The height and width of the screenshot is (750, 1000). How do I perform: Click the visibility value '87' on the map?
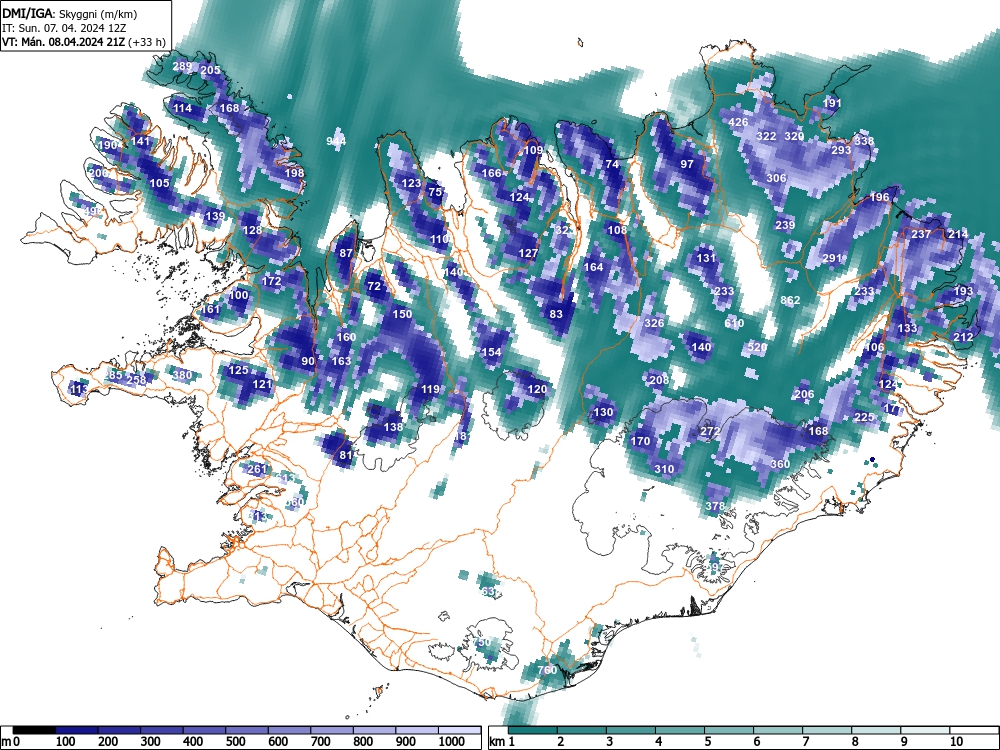click(346, 253)
